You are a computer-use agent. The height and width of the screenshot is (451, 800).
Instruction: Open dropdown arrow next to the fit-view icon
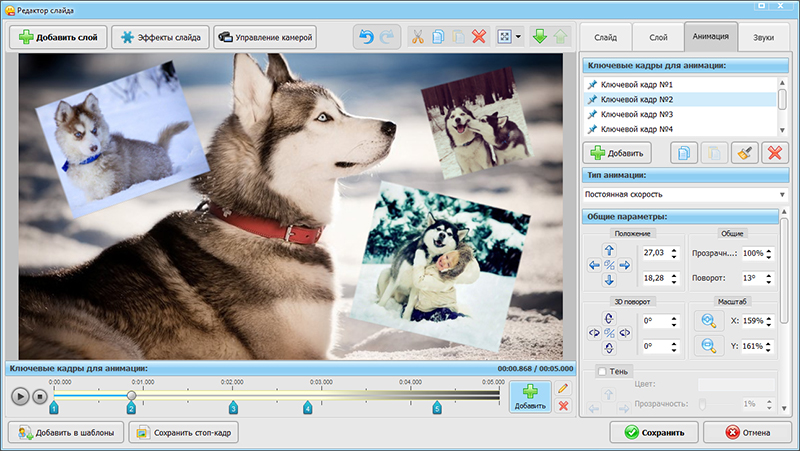click(x=519, y=38)
